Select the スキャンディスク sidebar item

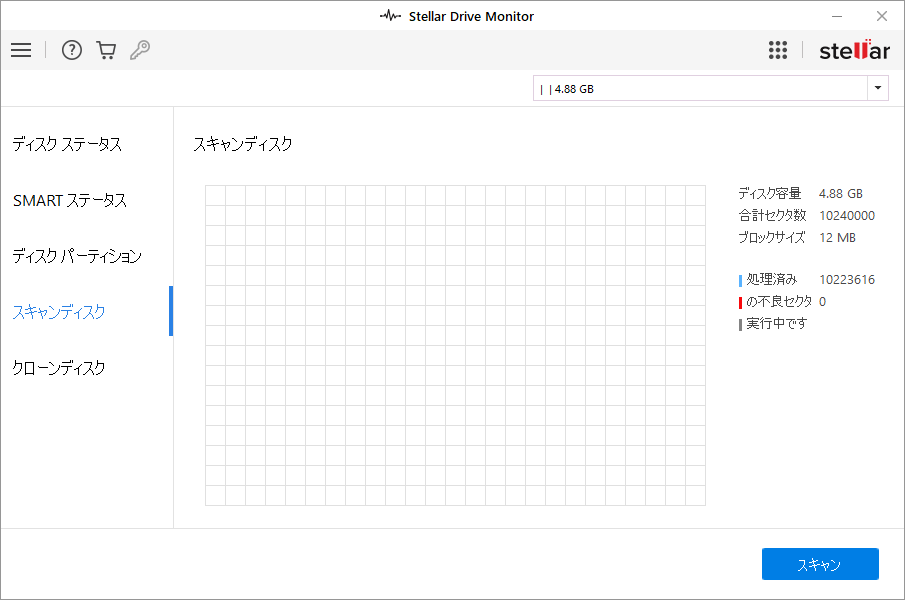point(59,312)
